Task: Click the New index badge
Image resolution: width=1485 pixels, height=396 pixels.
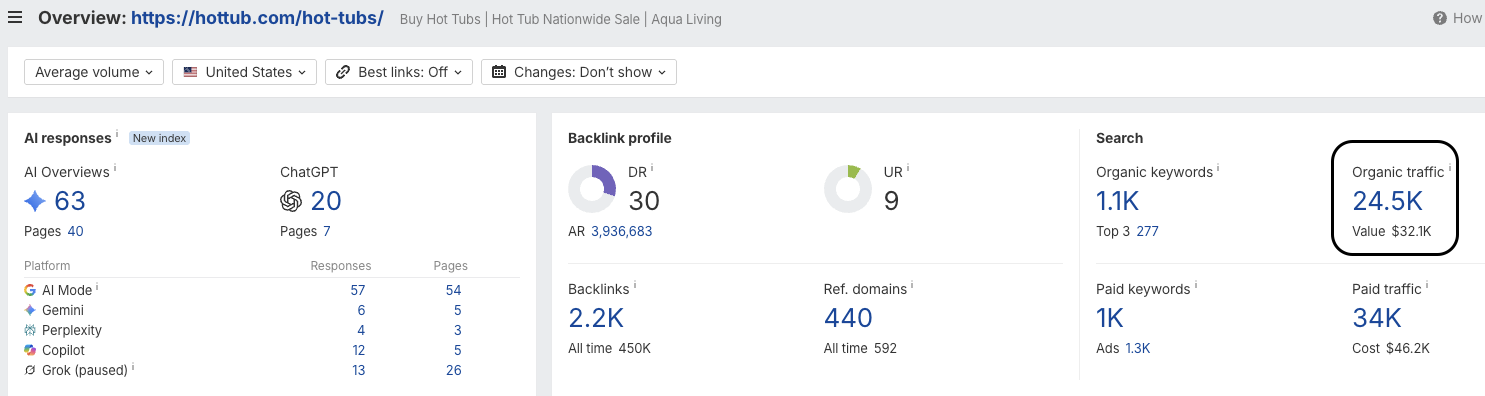Action: coord(160,138)
